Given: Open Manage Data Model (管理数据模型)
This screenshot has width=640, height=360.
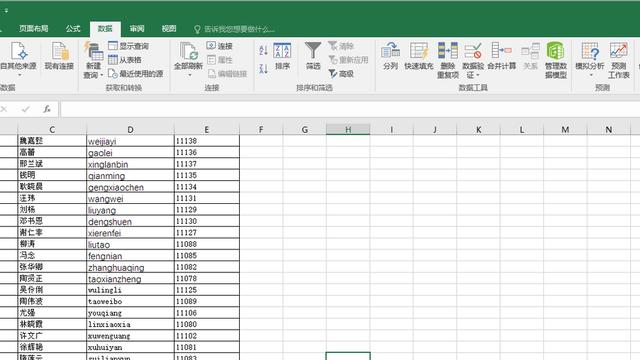Looking at the screenshot, I should [556, 60].
